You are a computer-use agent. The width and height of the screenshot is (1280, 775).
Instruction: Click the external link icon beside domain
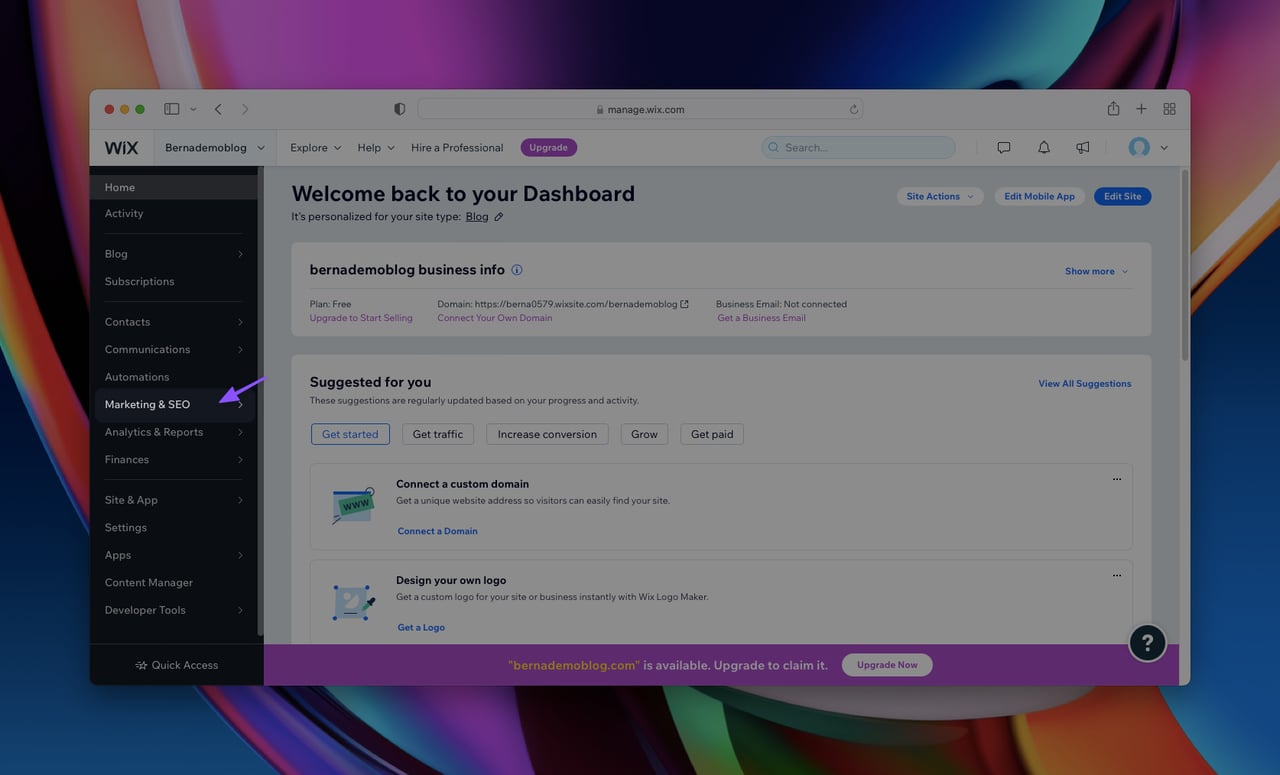tap(685, 304)
